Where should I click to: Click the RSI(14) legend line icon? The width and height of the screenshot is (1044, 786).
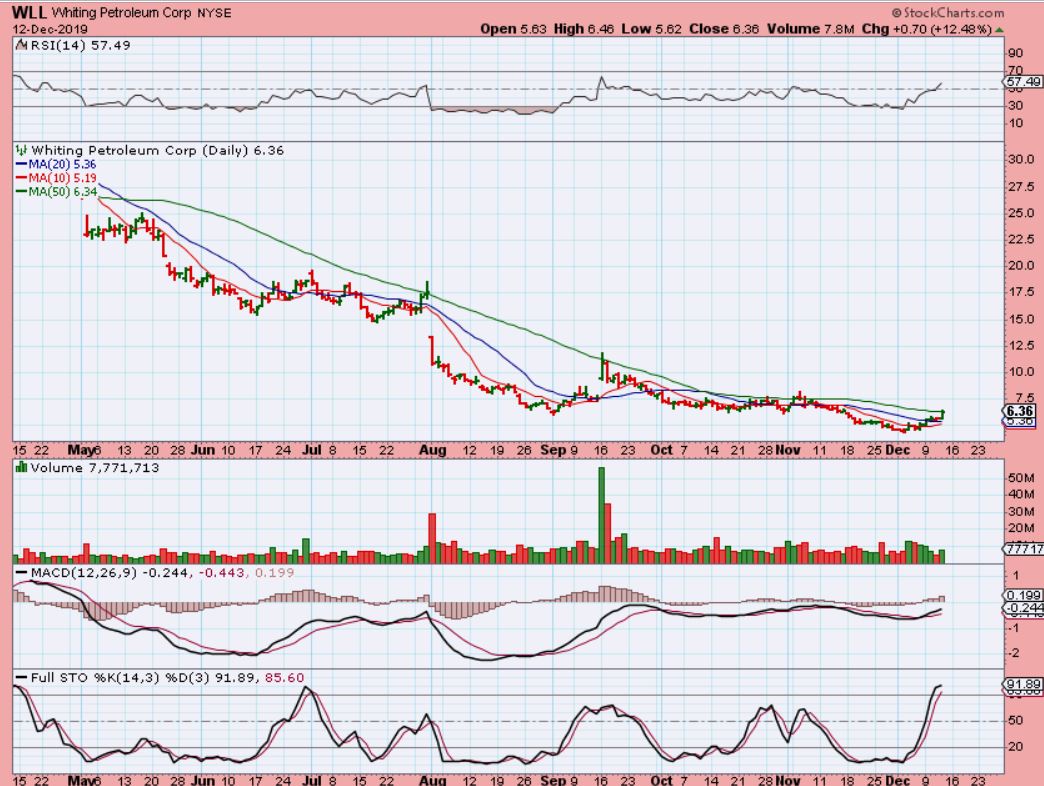pos(21,45)
